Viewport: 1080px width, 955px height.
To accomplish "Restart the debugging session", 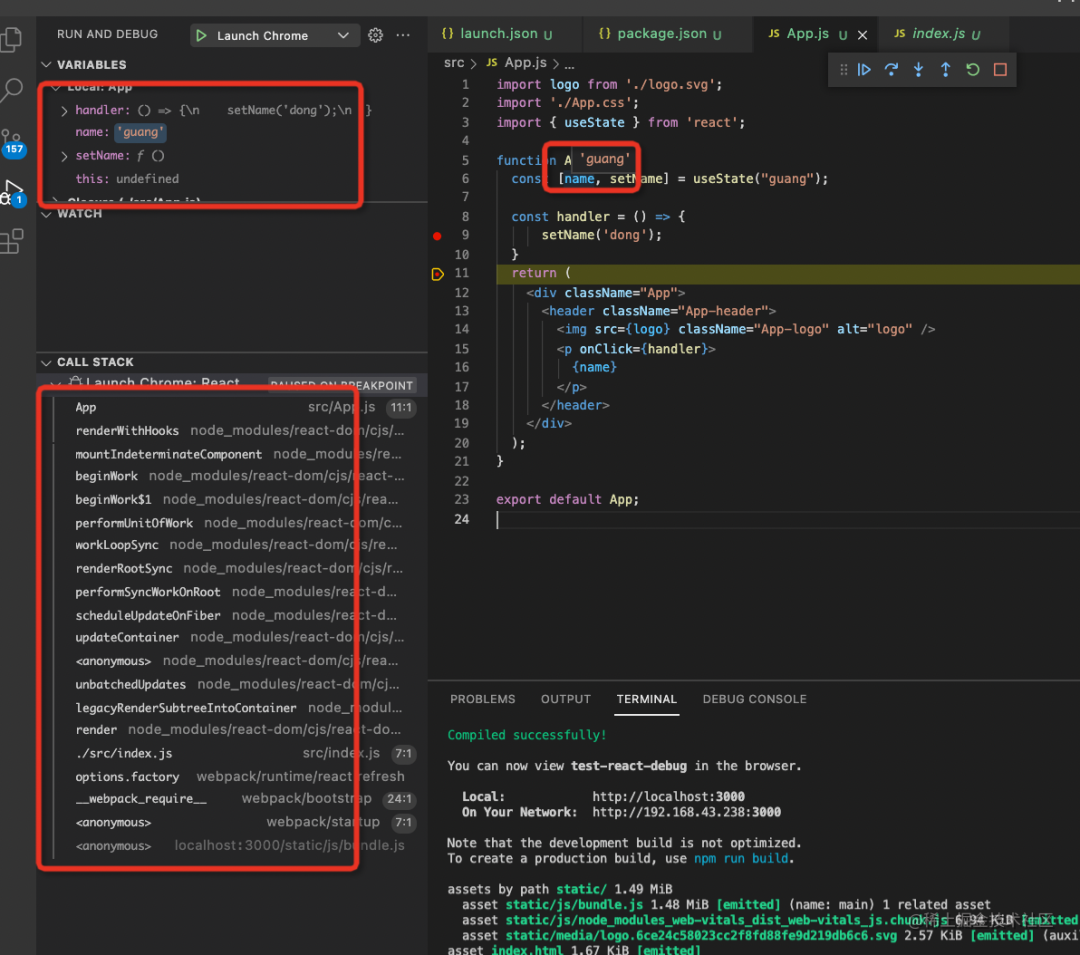I will 973,70.
